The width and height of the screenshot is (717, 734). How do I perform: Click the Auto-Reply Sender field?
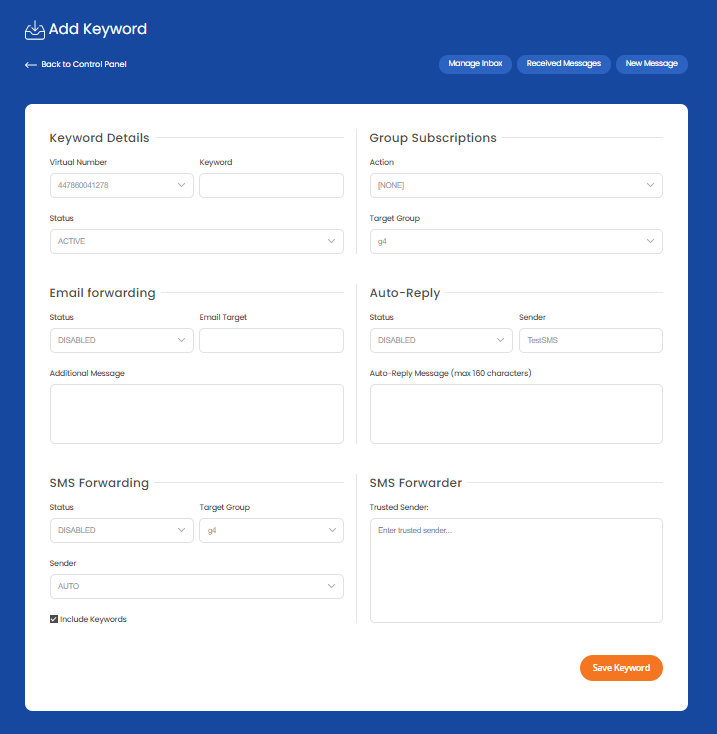590,340
